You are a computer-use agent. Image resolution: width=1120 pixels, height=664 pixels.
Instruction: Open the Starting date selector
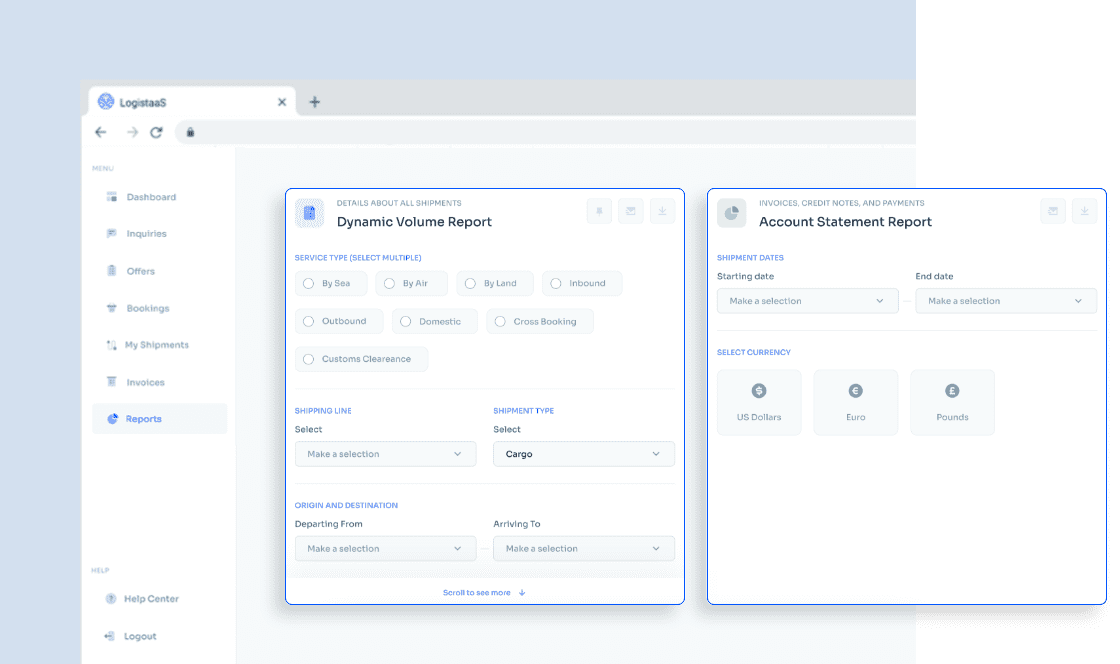click(x=807, y=301)
